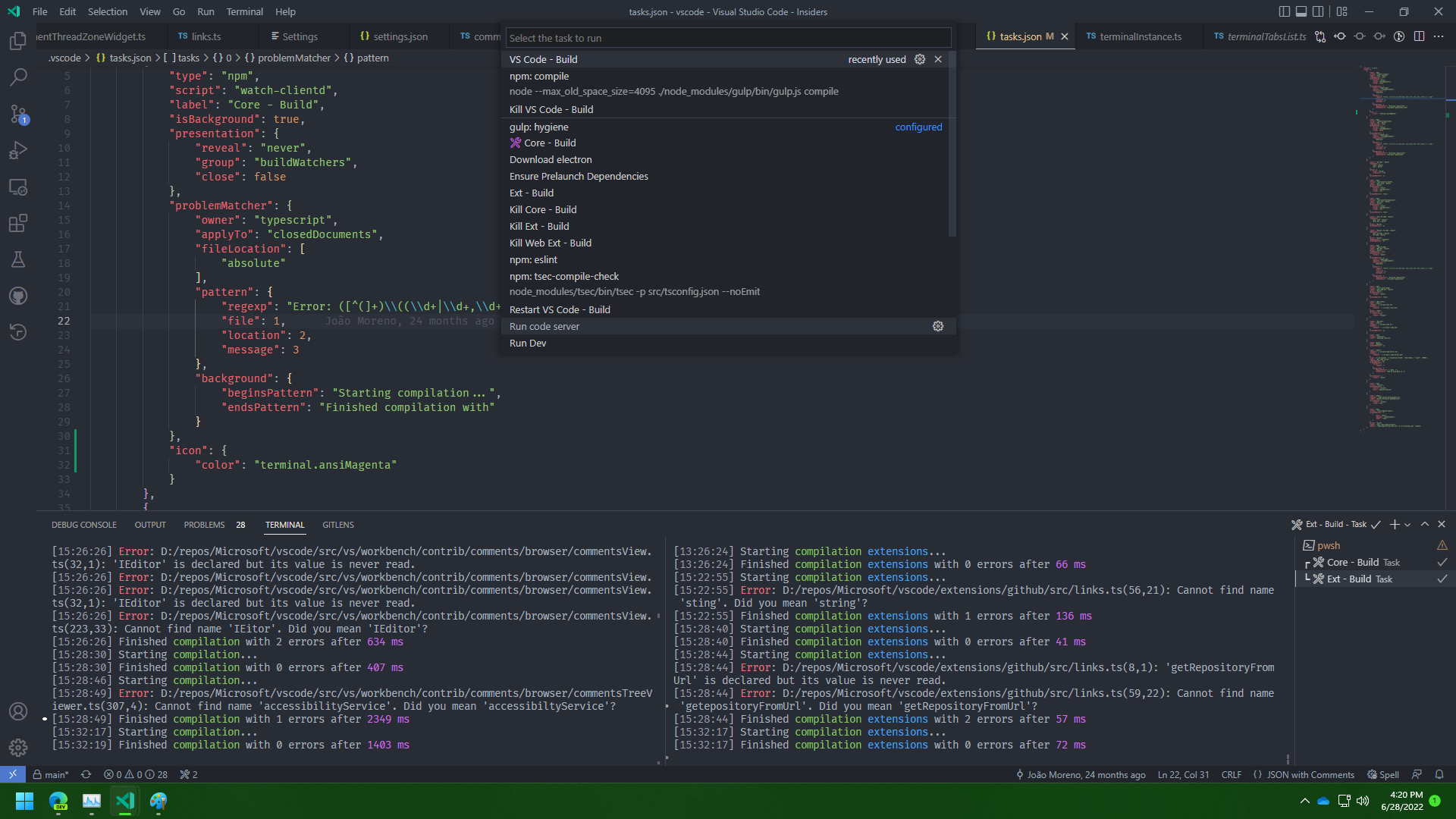Click the middle revision commit icon
This screenshot has width=1456, height=819.
tap(1360, 36)
